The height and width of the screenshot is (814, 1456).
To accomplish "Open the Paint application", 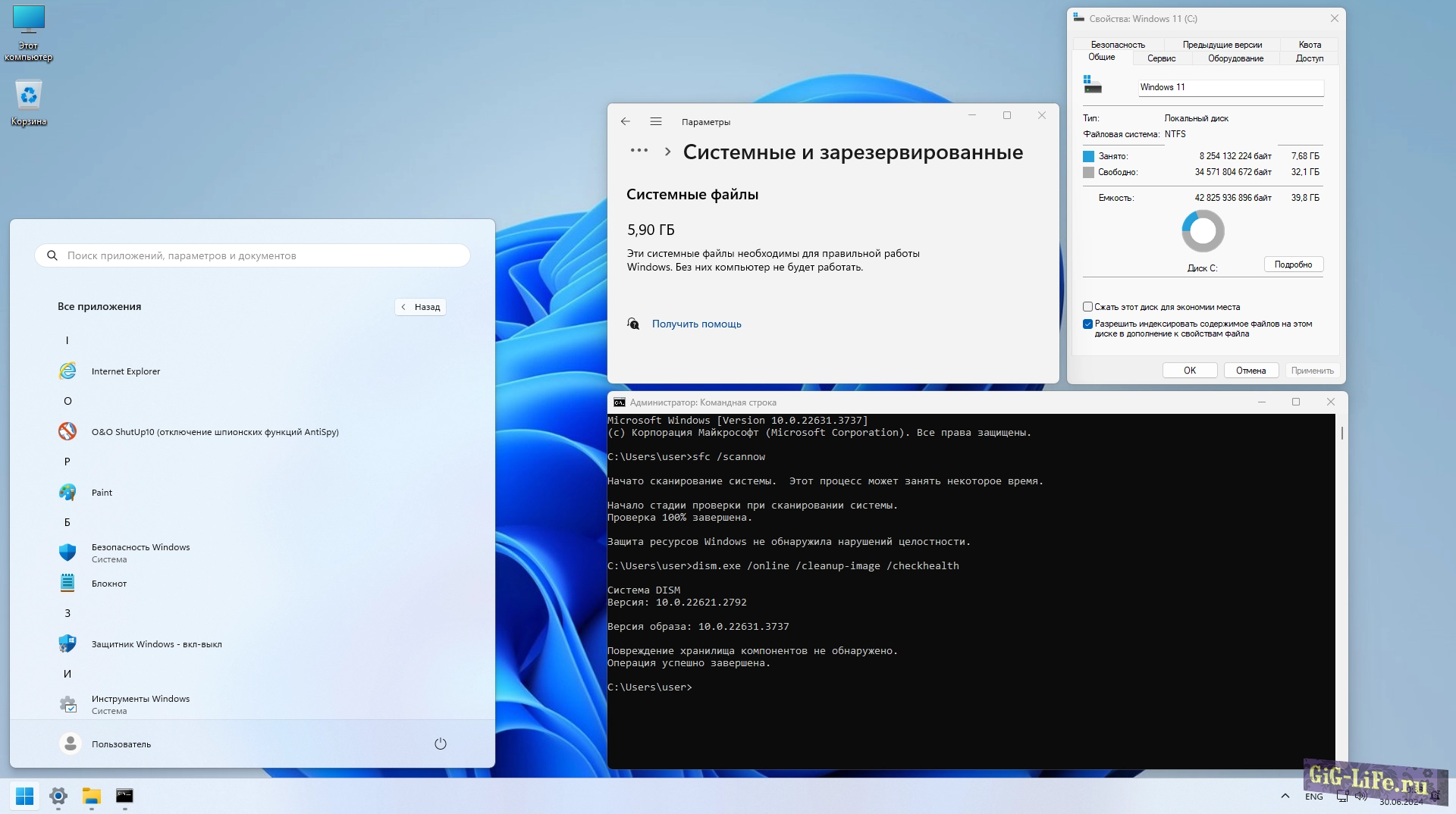I will 102,493.
